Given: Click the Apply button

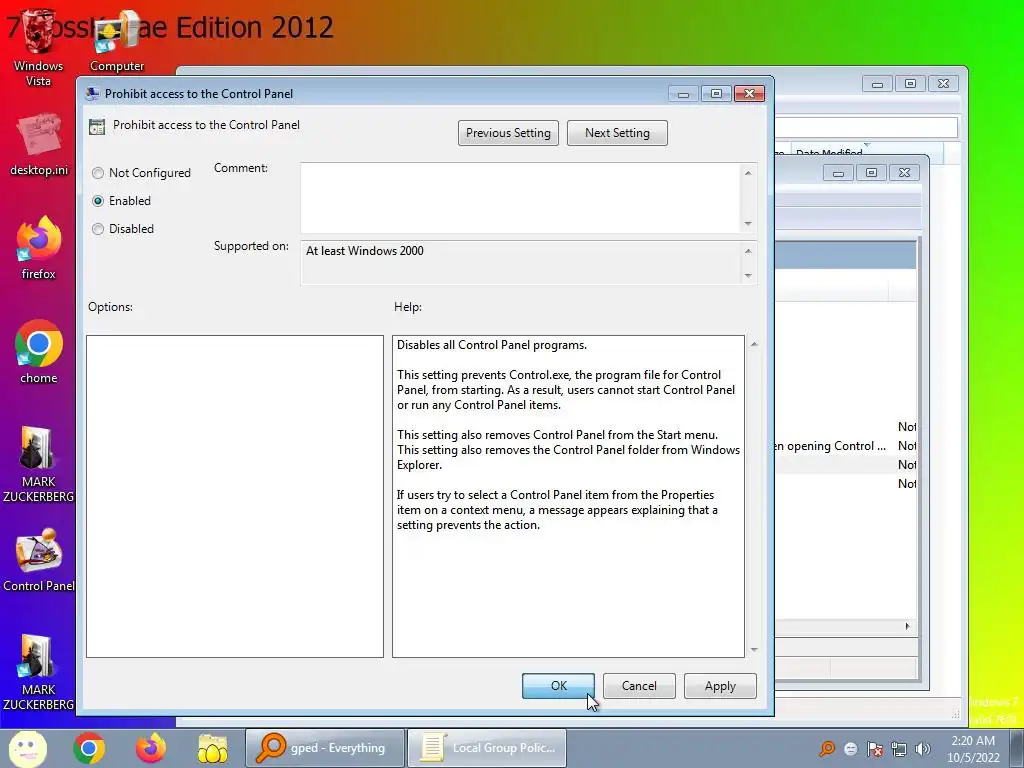Looking at the screenshot, I should (720, 686).
